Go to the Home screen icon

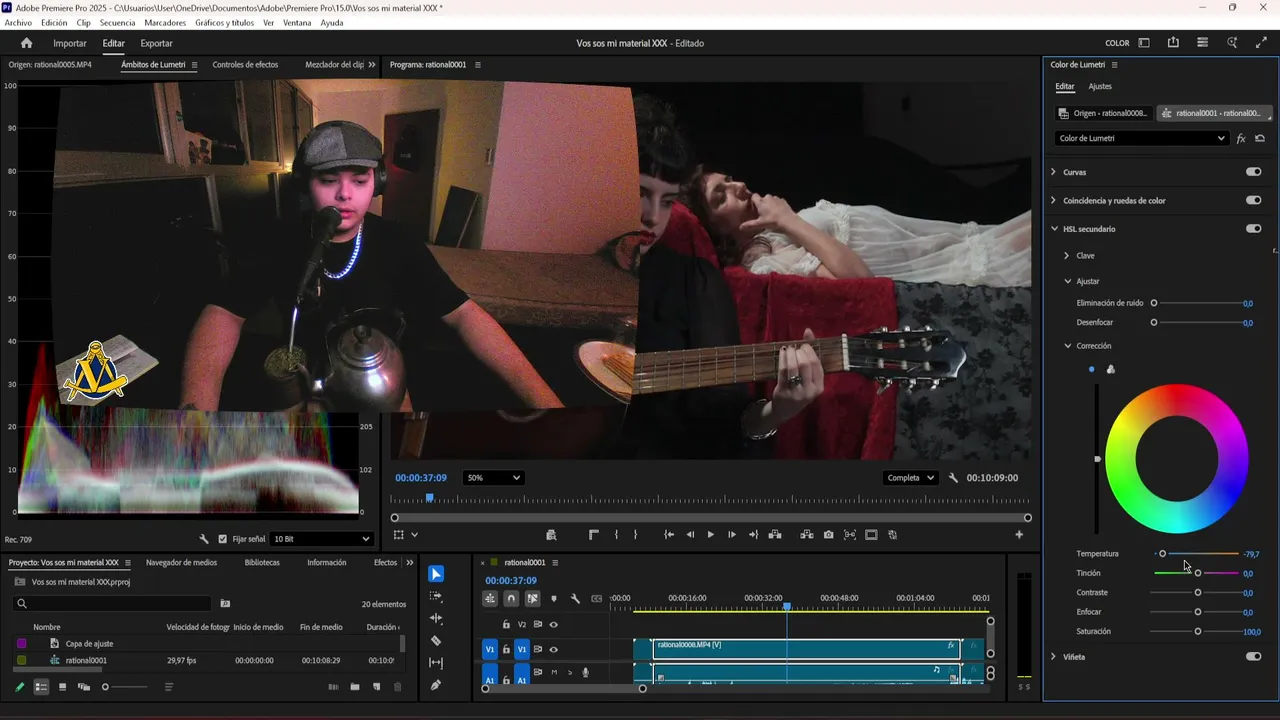pos(26,43)
